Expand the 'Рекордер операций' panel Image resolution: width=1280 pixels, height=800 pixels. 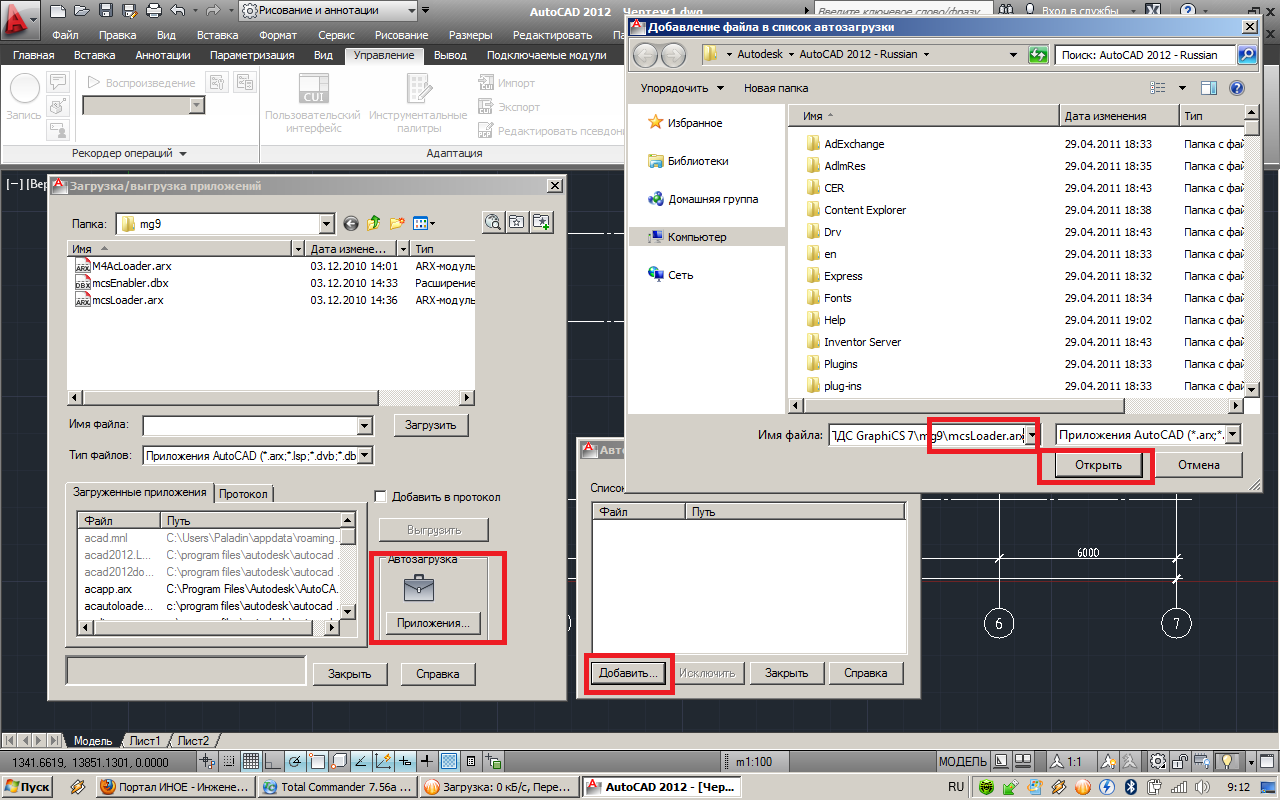coord(130,153)
